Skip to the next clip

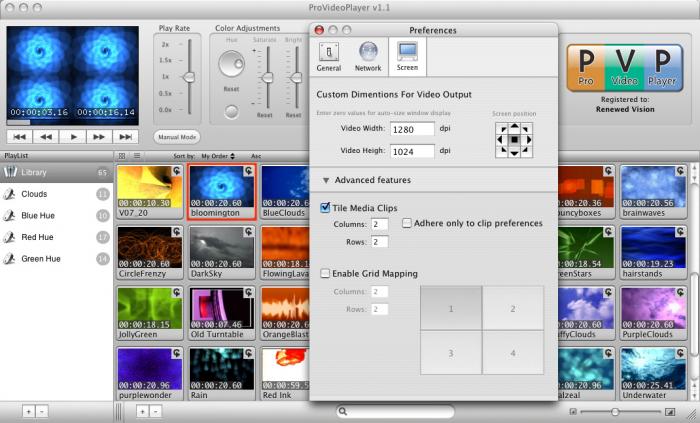125,136
